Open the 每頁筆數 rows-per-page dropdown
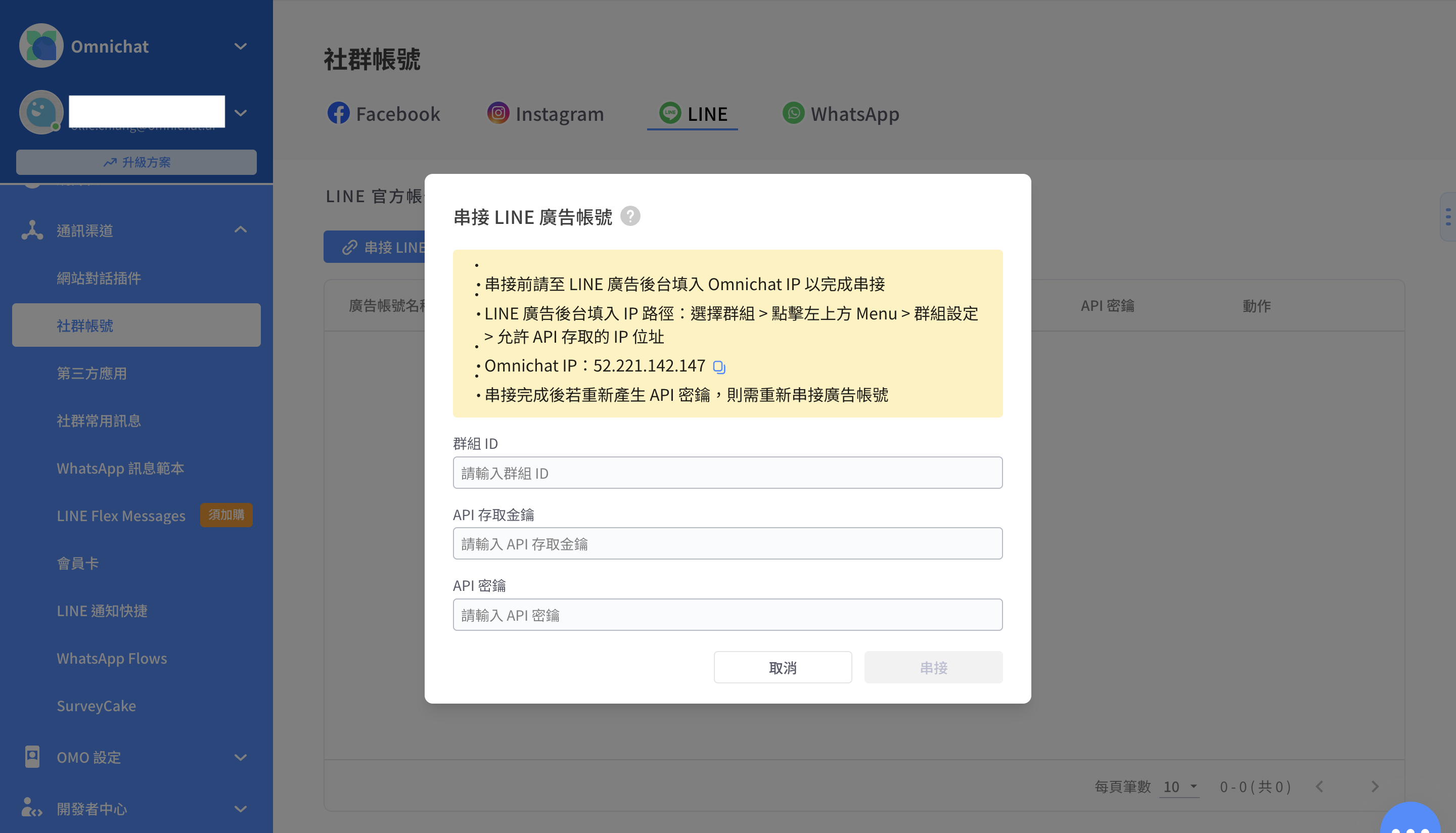The width and height of the screenshot is (1456, 833). point(1179,786)
